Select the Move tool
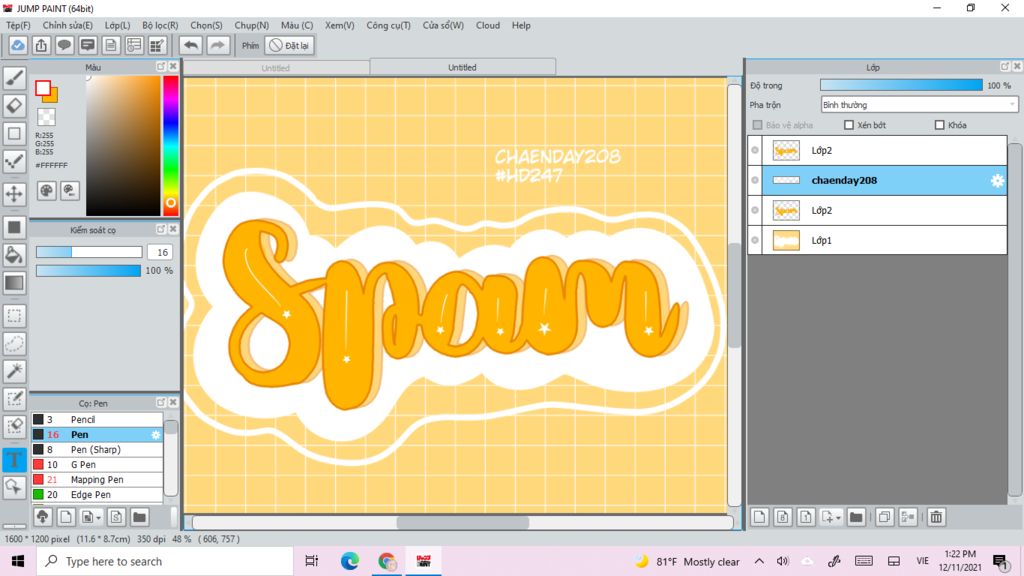The width and height of the screenshot is (1024, 576). point(14,193)
